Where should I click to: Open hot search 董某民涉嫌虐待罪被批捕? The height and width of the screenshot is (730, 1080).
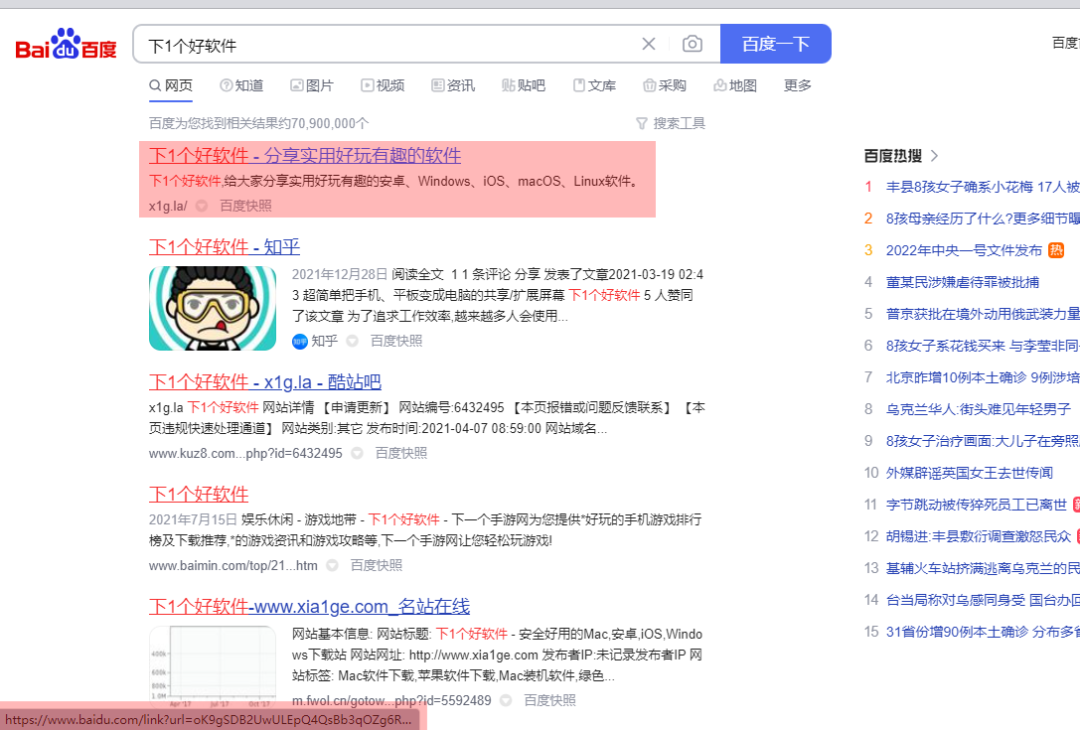click(x=962, y=282)
